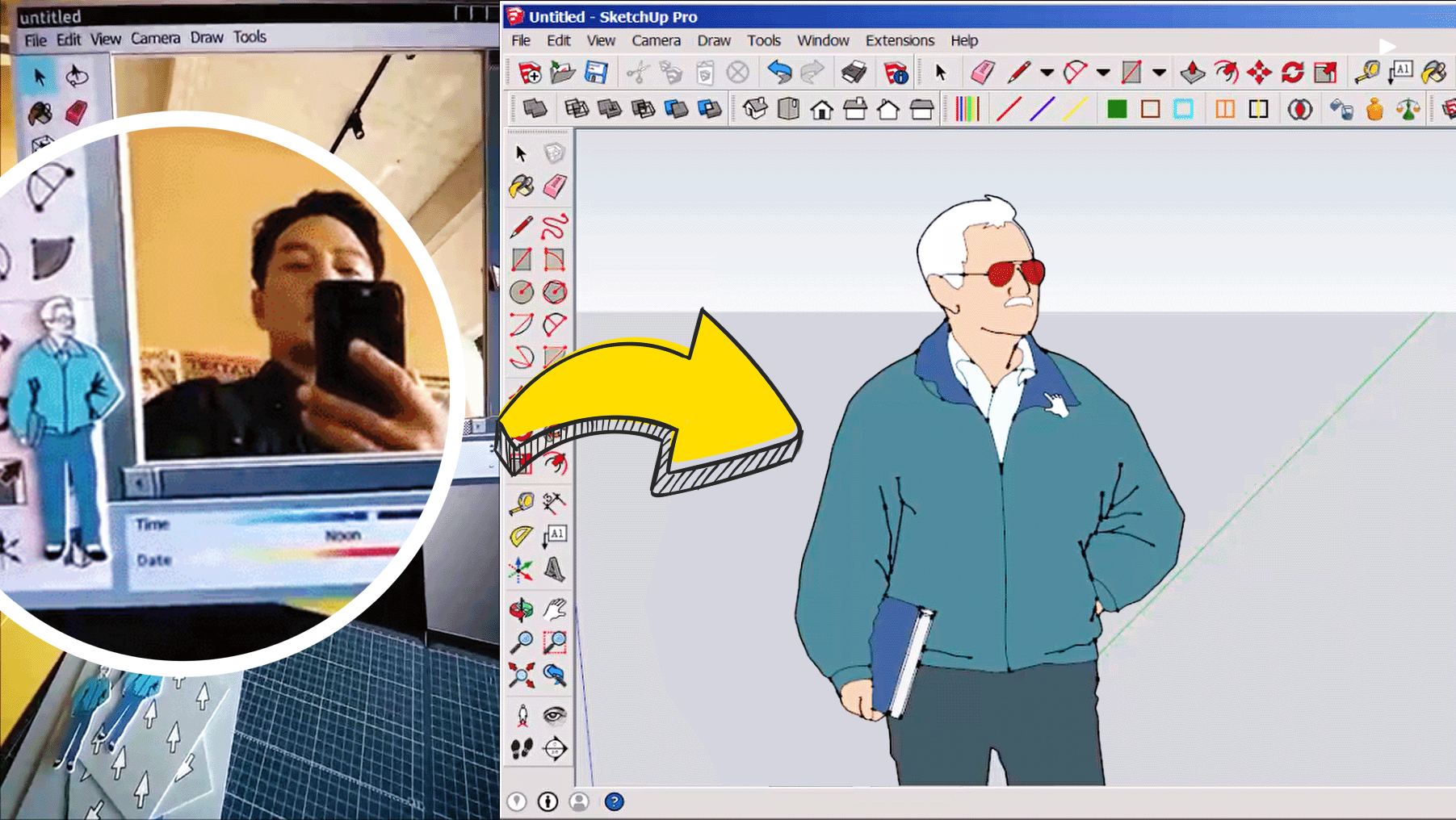Select the Move tool with red arrows
1456x820 pixels.
pyautogui.click(x=1259, y=73)
